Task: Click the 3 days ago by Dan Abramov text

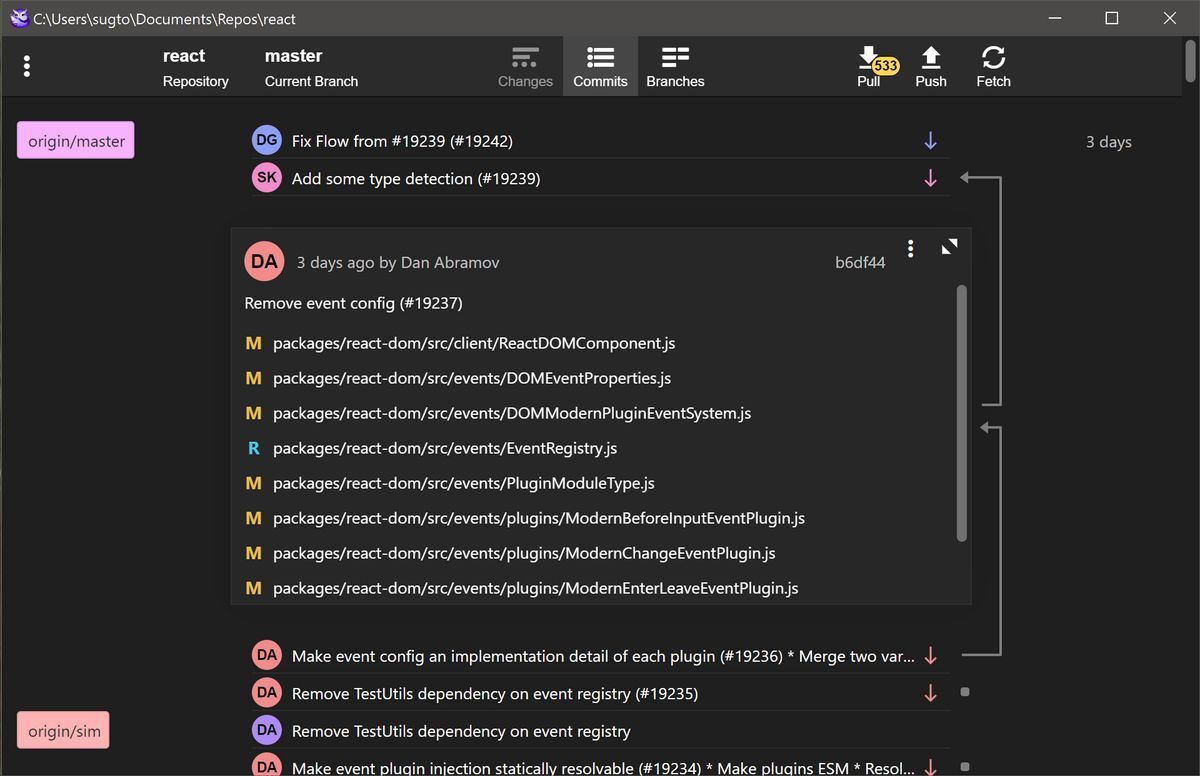Action: 398,263
